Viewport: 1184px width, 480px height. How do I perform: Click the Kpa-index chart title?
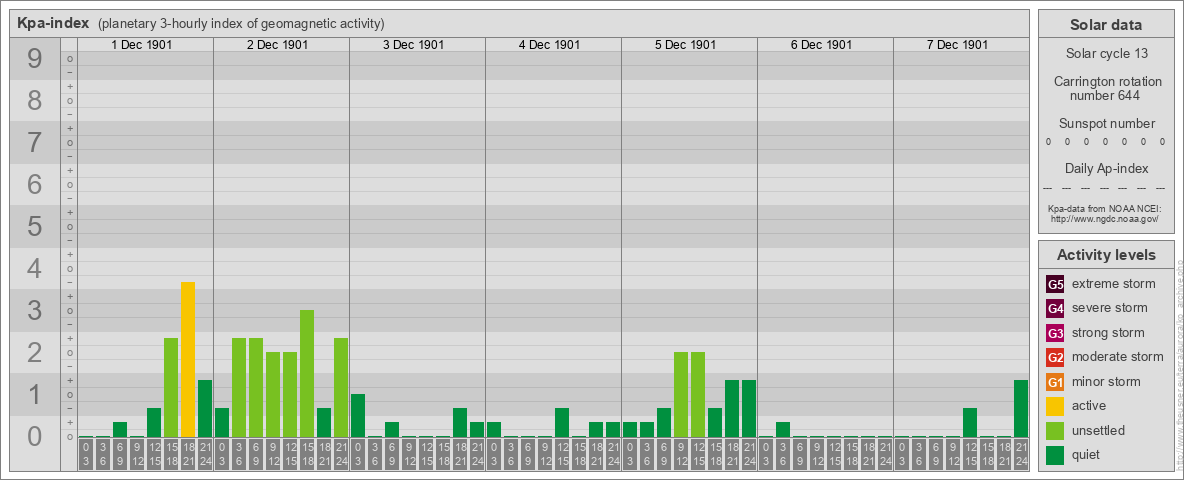click(54, 23)
